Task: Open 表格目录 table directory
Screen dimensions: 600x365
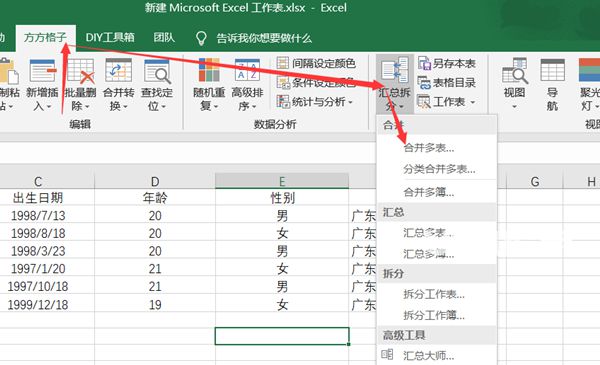Action: pyautogui.click(x=447, y=82)
